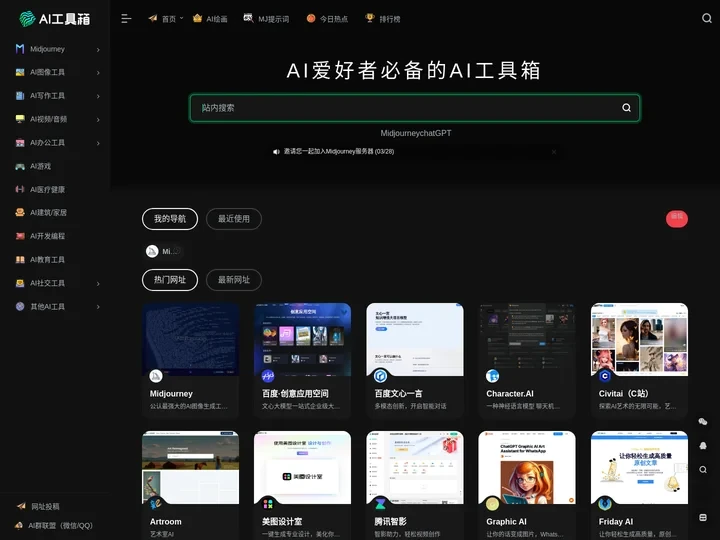Click the AI医疗健康 sidebar icon
Screen dimensions: 720x540
coord(20,189)
